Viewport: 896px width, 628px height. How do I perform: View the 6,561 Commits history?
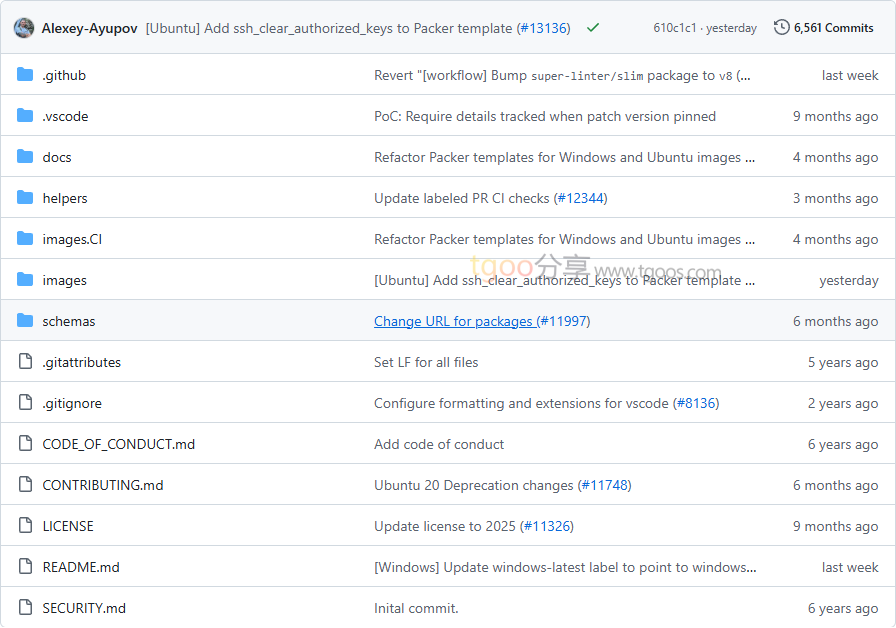tap(833, 28)
